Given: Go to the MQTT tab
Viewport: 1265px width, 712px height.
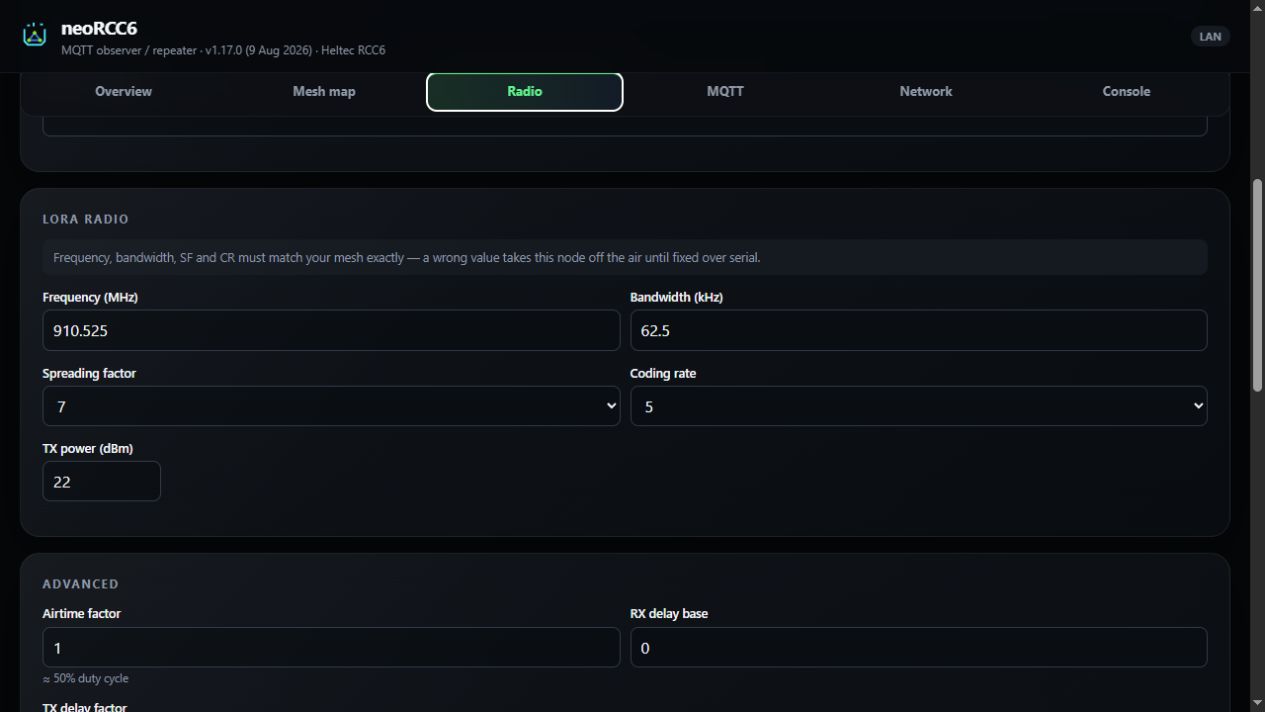Looking at the screenshot, I should [x=725, y=91].
